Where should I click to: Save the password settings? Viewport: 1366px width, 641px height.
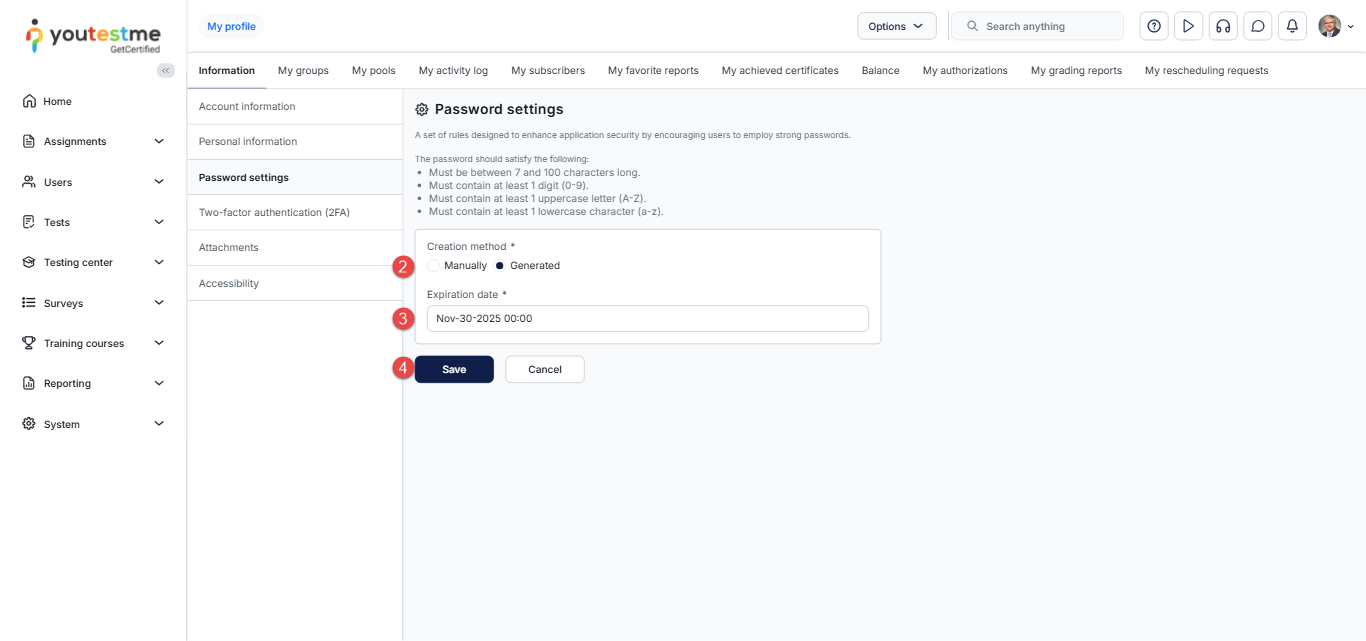click(x=454, y=369)
